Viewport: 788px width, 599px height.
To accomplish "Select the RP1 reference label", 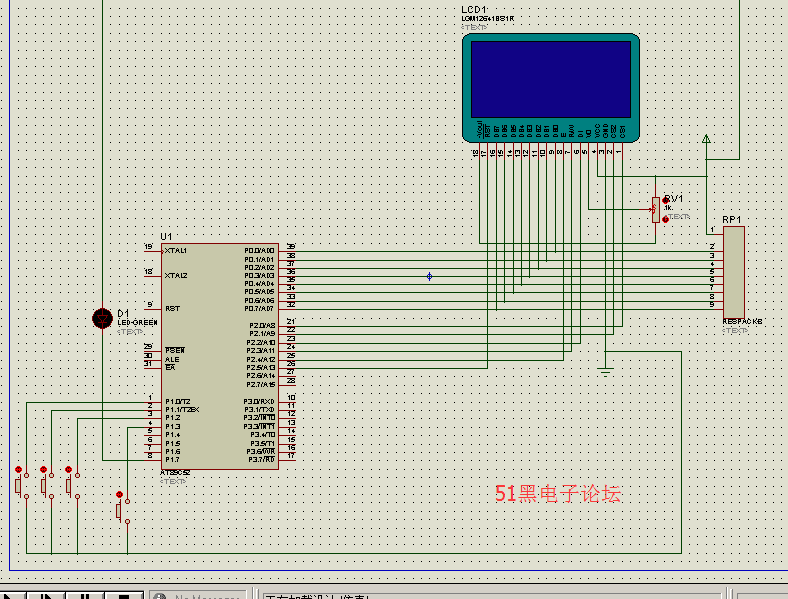I will (732, 220).
